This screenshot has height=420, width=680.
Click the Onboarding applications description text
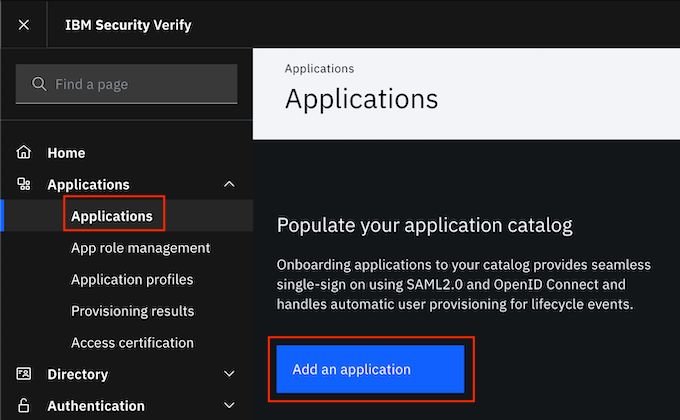click(464, 284)
